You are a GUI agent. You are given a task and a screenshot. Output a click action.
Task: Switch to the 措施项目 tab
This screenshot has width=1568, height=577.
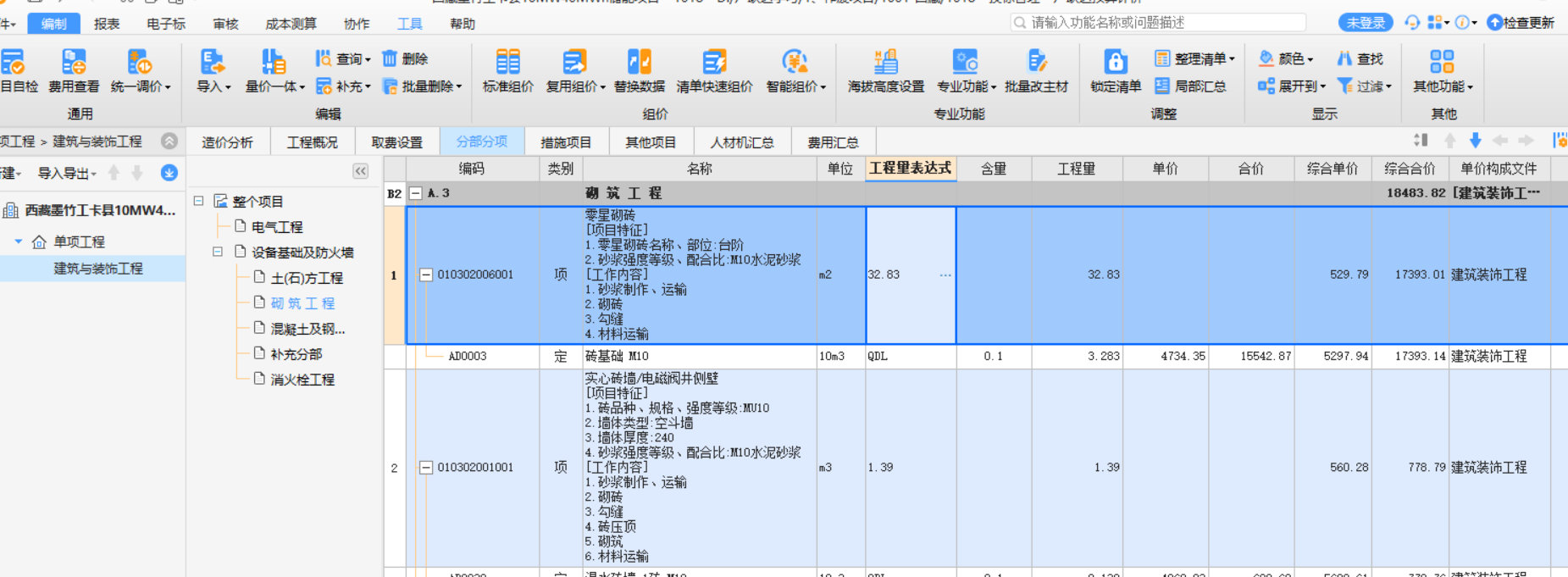point(566,142)
